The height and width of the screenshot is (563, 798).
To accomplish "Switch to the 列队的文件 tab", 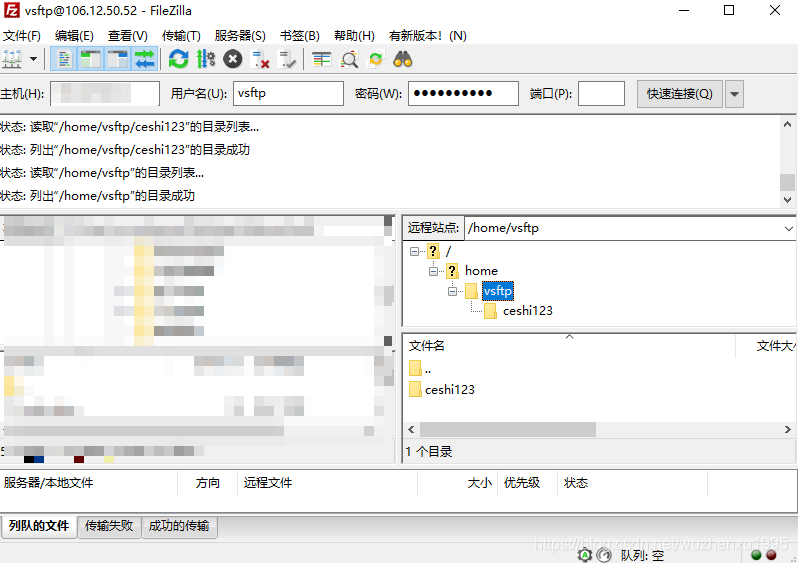I will pyautogui.click(x=39, y=526).
